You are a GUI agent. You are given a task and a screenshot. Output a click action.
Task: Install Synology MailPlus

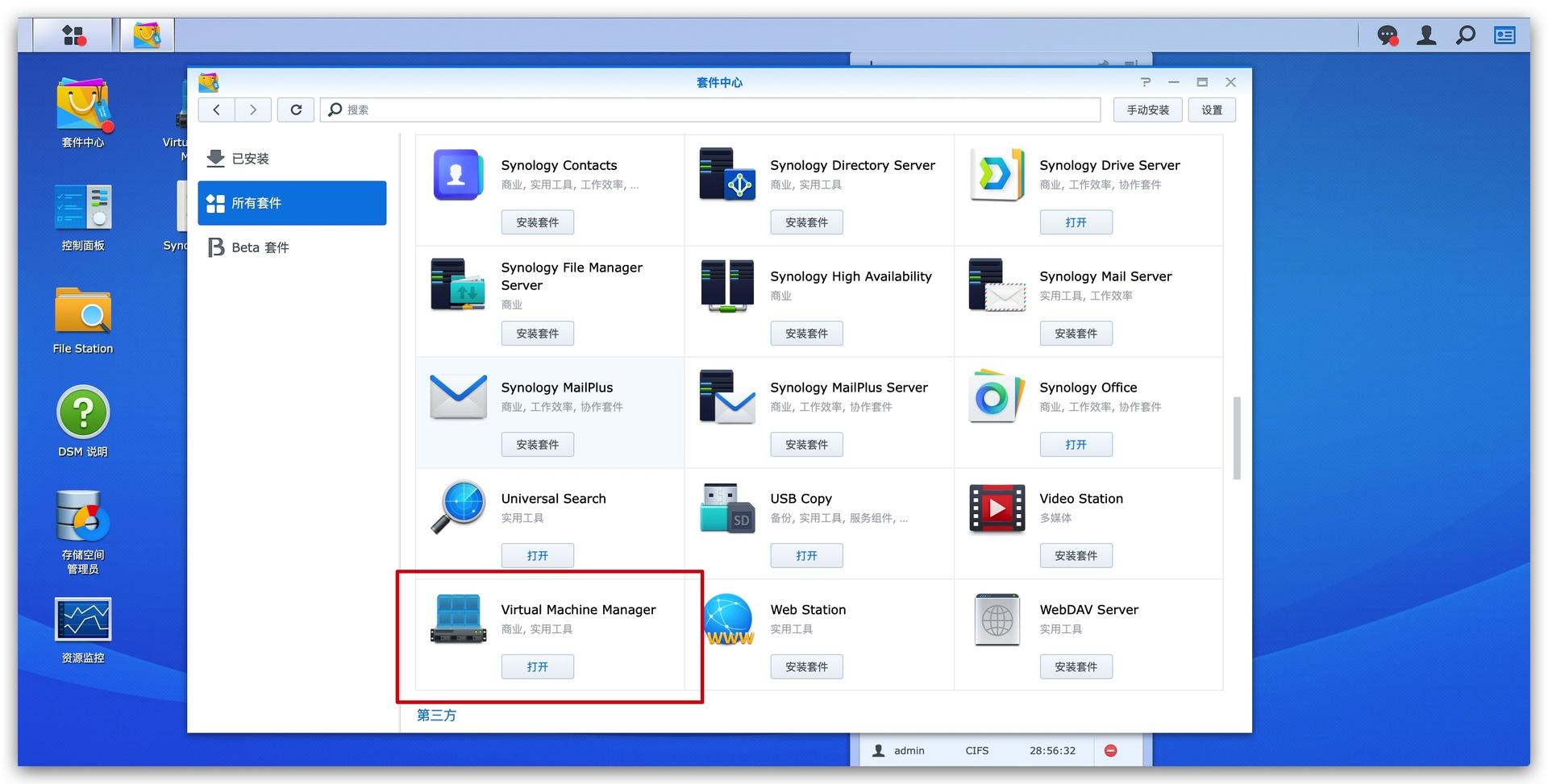537,445
